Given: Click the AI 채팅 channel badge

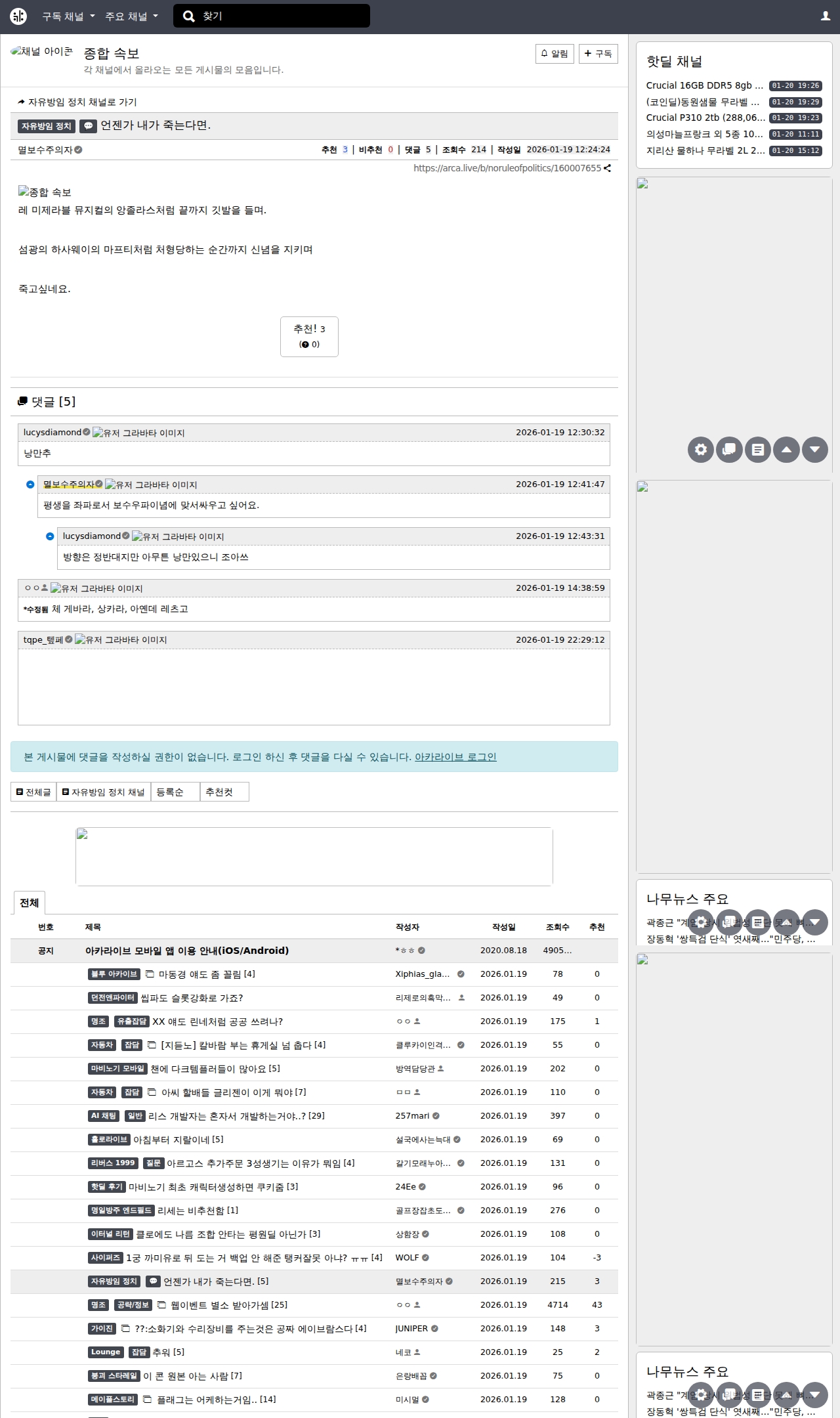Looking at the screenshot, I should coord(104,1116).
